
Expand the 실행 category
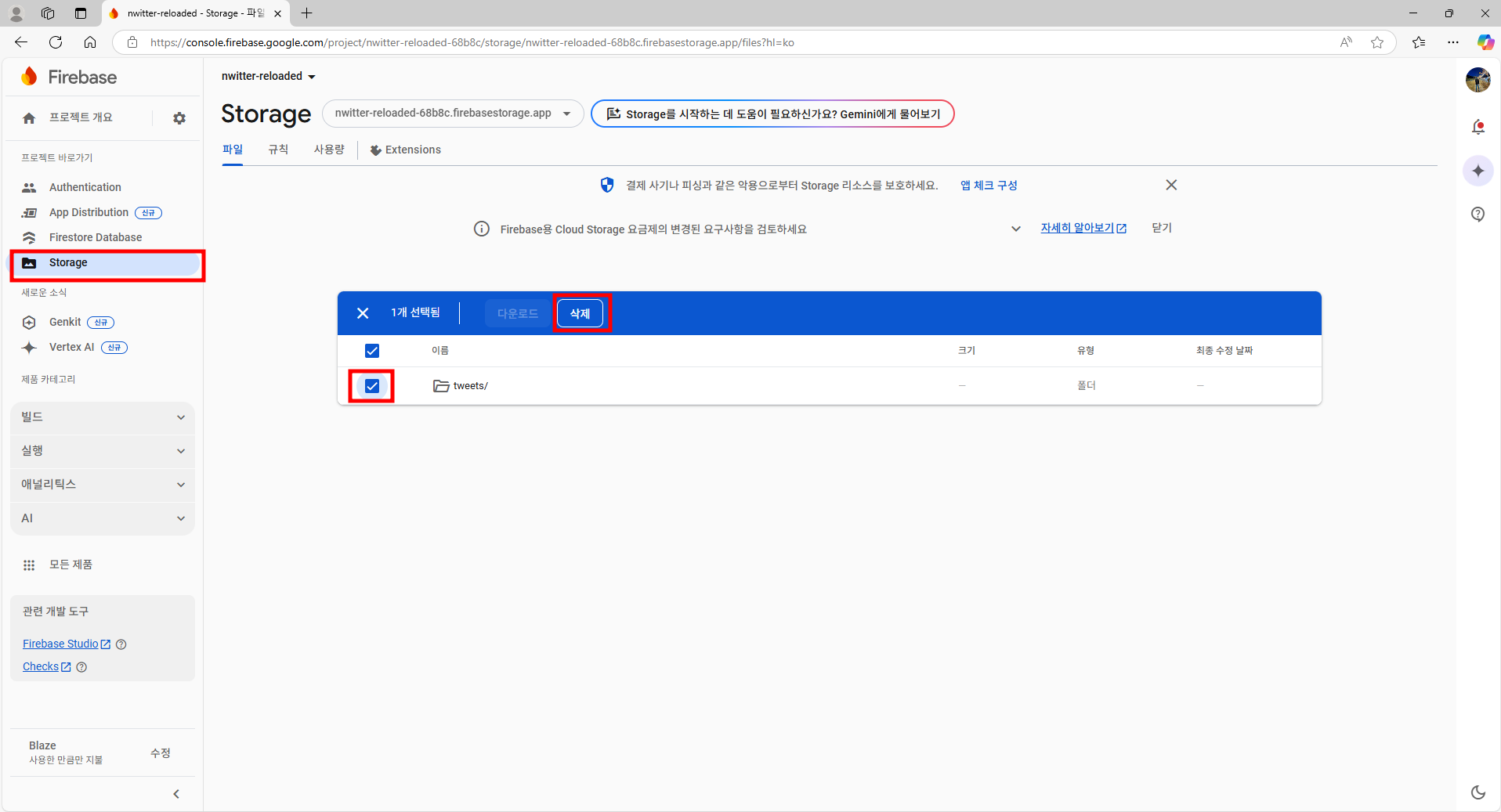[103, 451]
